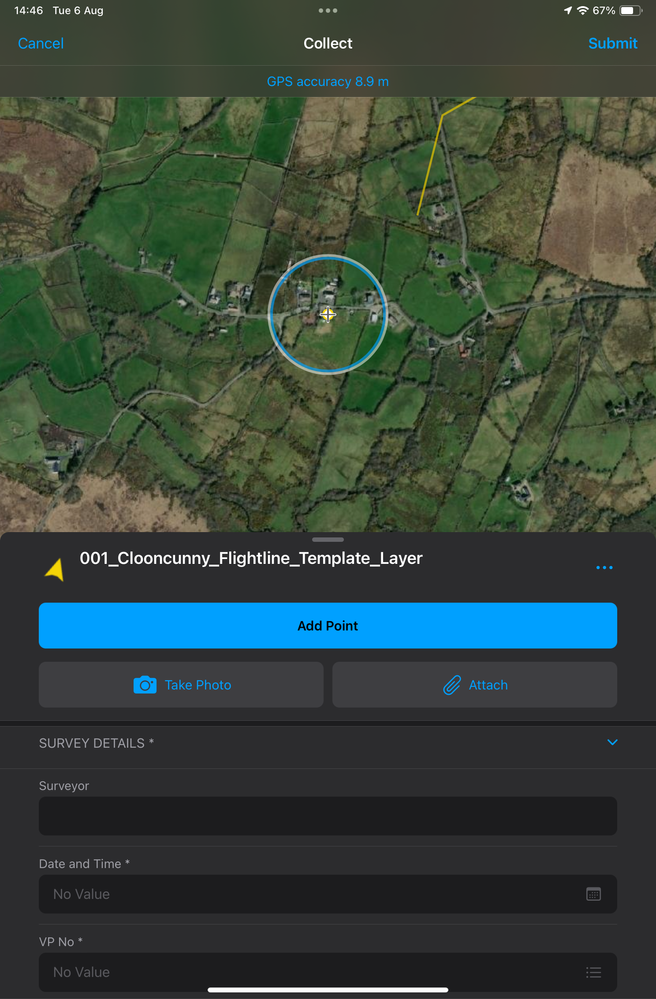Tap the GPS accuracy 8.9 m banner
656x999 pixels.
pos(328,82)
